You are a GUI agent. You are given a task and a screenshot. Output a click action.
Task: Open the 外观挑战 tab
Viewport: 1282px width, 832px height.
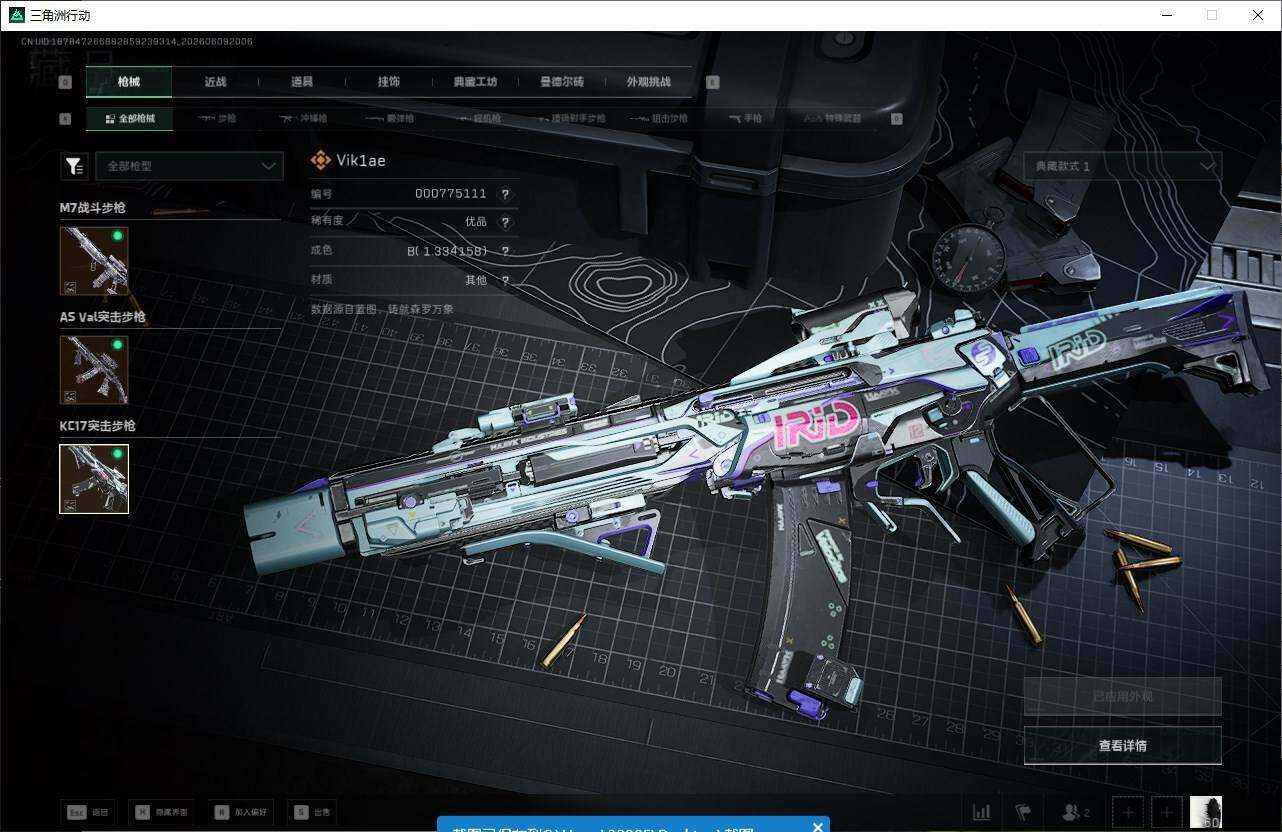pos(648,82)
